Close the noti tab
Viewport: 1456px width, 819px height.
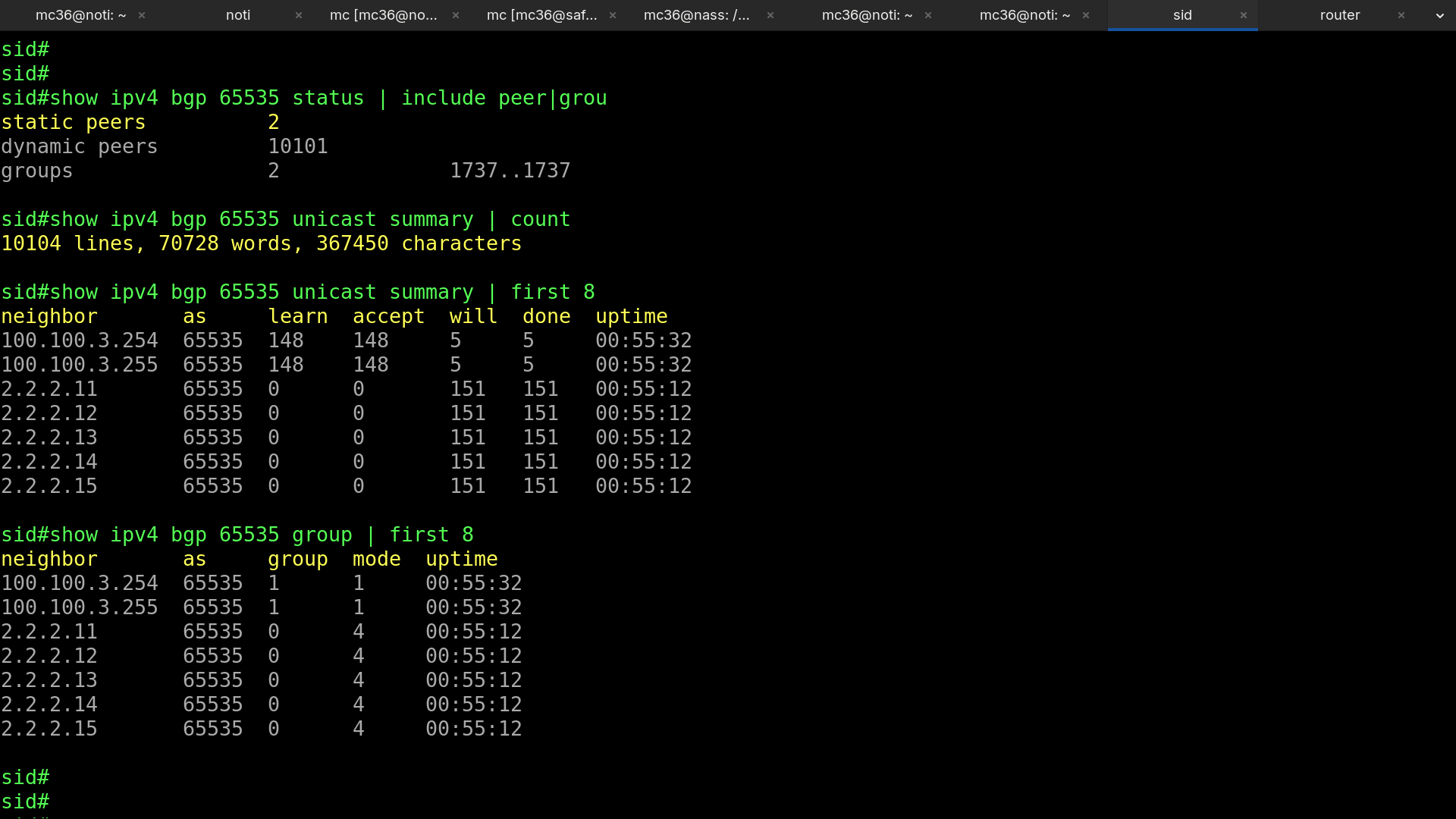pyautogui.click(x=299, y=15)
